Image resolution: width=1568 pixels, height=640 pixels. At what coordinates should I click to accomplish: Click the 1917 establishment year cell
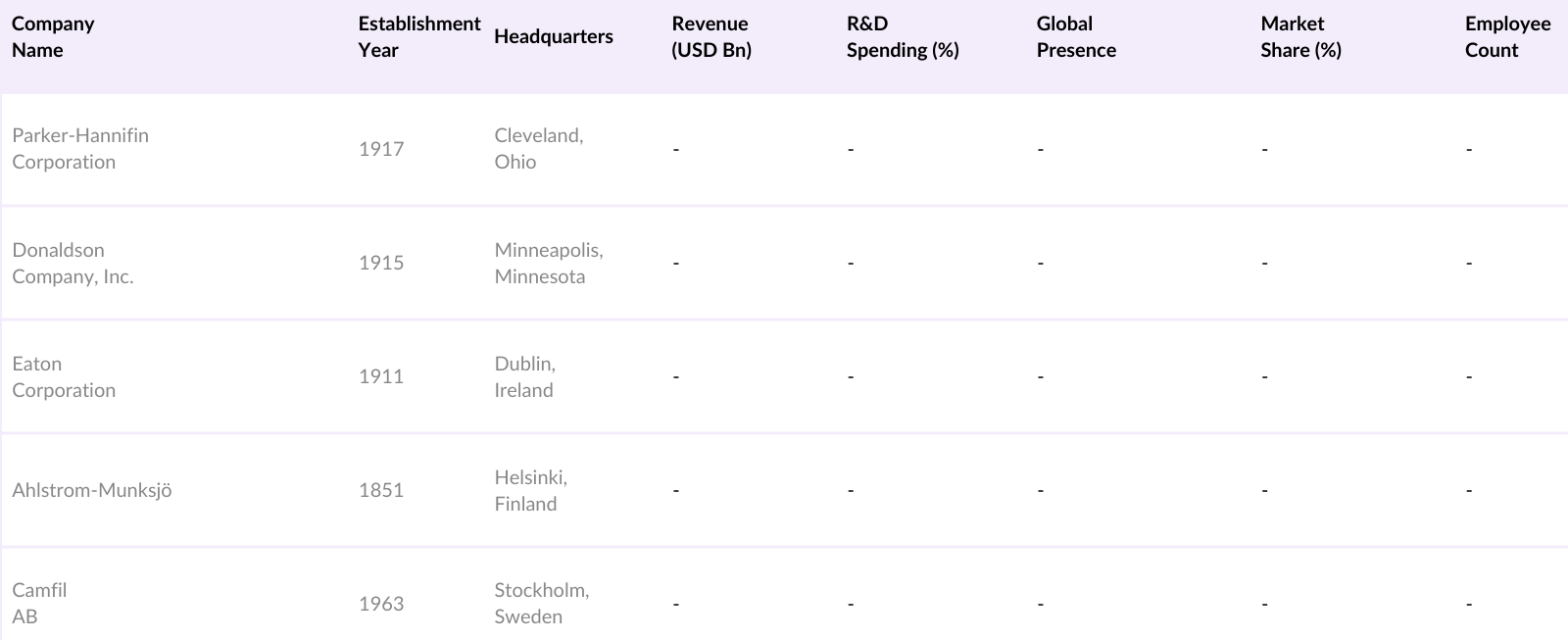(x=381, y=149)
